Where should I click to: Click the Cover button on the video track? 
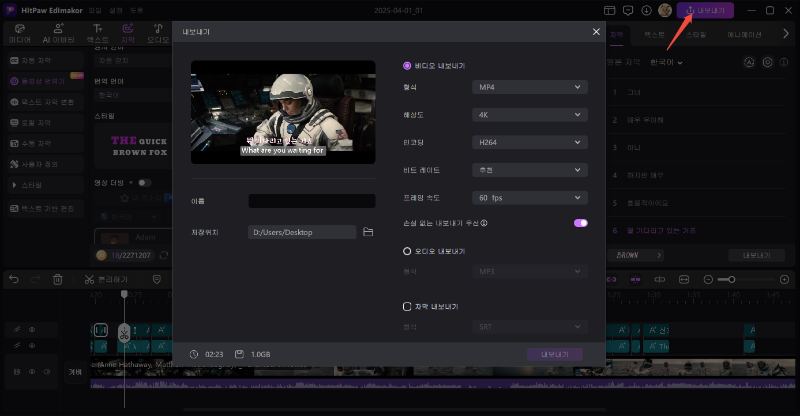pos(76,372)
